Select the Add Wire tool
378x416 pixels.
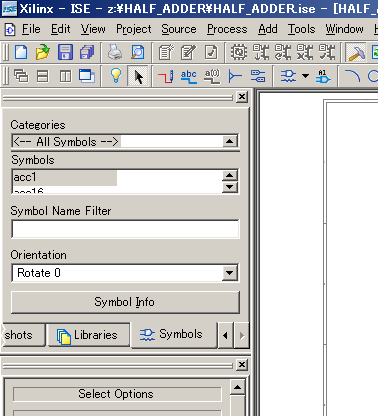(166, 76)
